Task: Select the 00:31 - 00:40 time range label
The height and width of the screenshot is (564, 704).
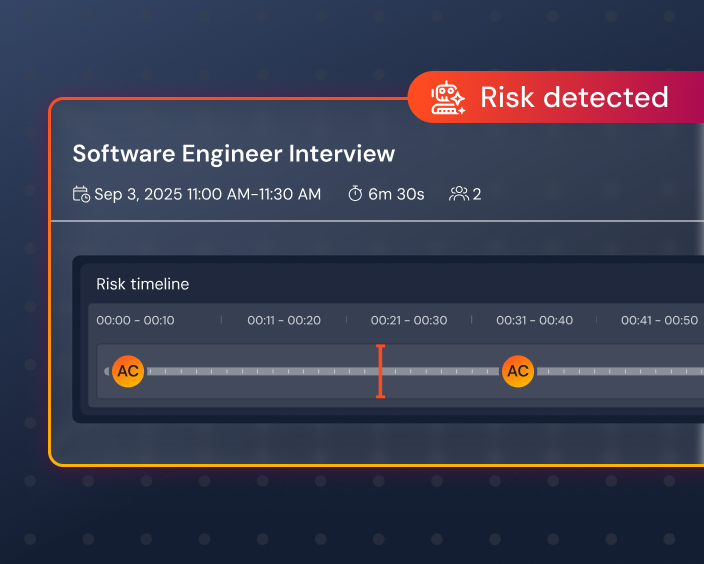Action: point(535,320)
